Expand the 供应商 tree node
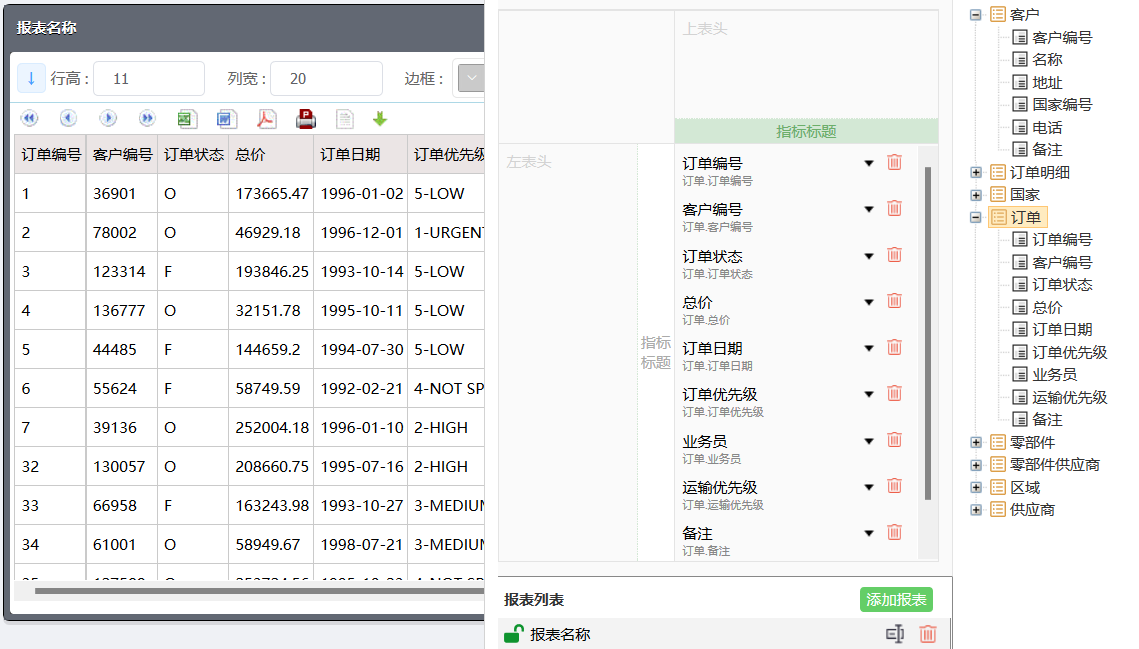 pyautogui.click(x=976, y=510)
